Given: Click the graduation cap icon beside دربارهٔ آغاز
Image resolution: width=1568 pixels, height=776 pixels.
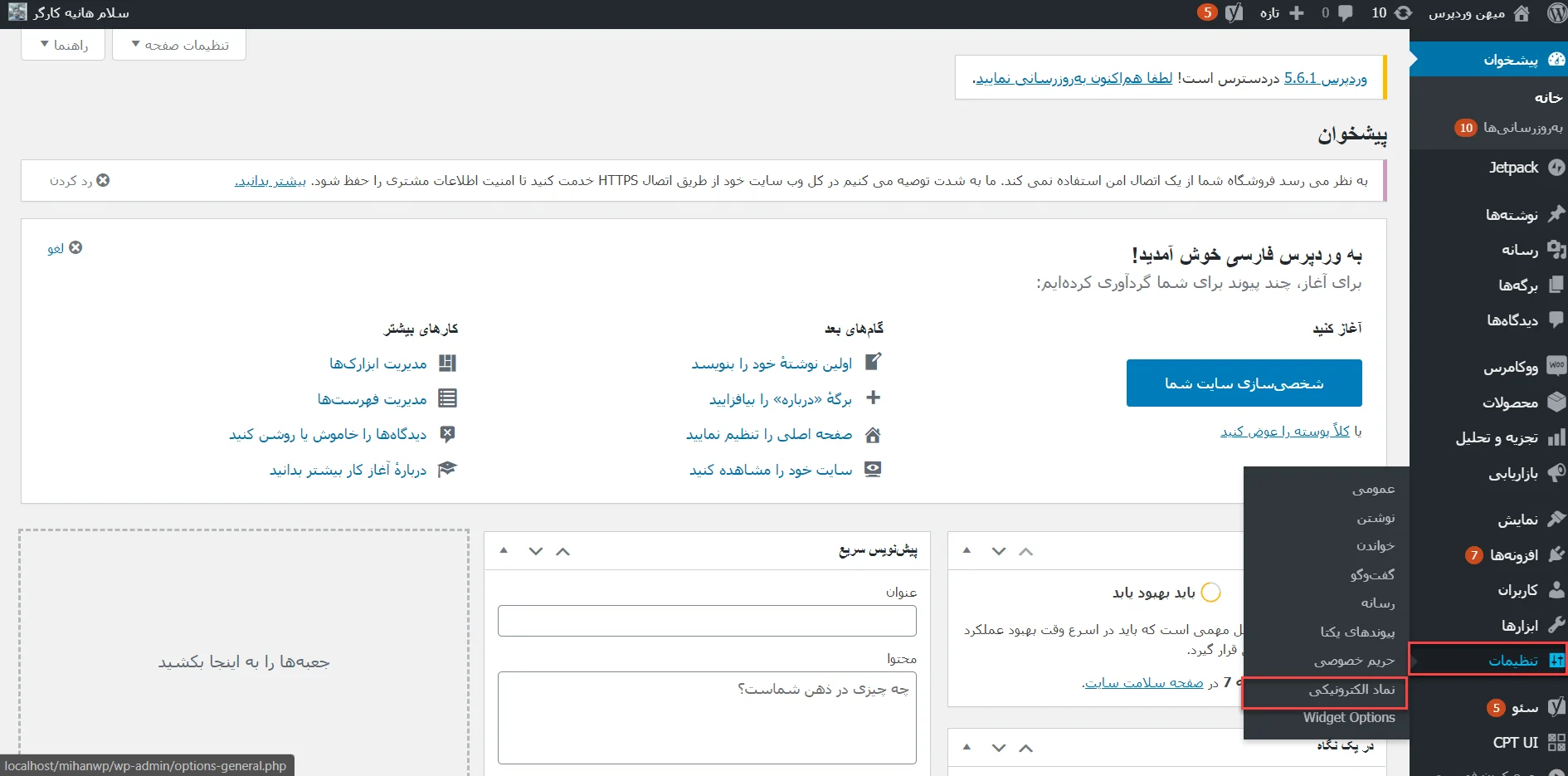Looking at the screenshot, I should 447,469.
